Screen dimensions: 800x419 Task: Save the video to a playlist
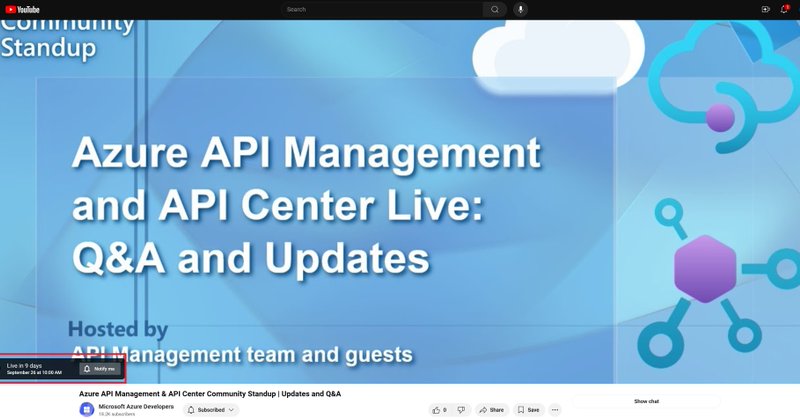coord(529,410)
